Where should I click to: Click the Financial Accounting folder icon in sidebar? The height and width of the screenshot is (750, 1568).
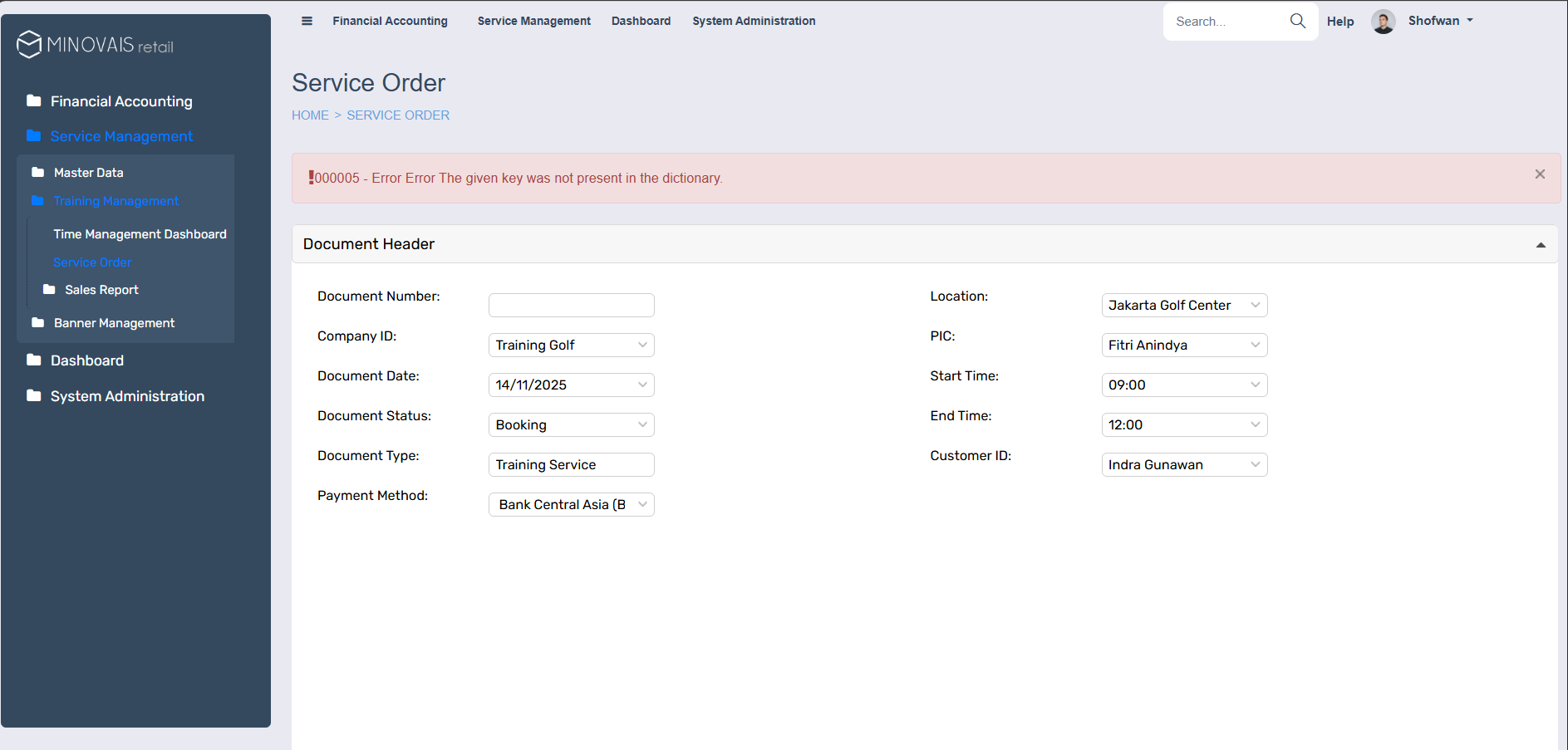click(34, 101)
